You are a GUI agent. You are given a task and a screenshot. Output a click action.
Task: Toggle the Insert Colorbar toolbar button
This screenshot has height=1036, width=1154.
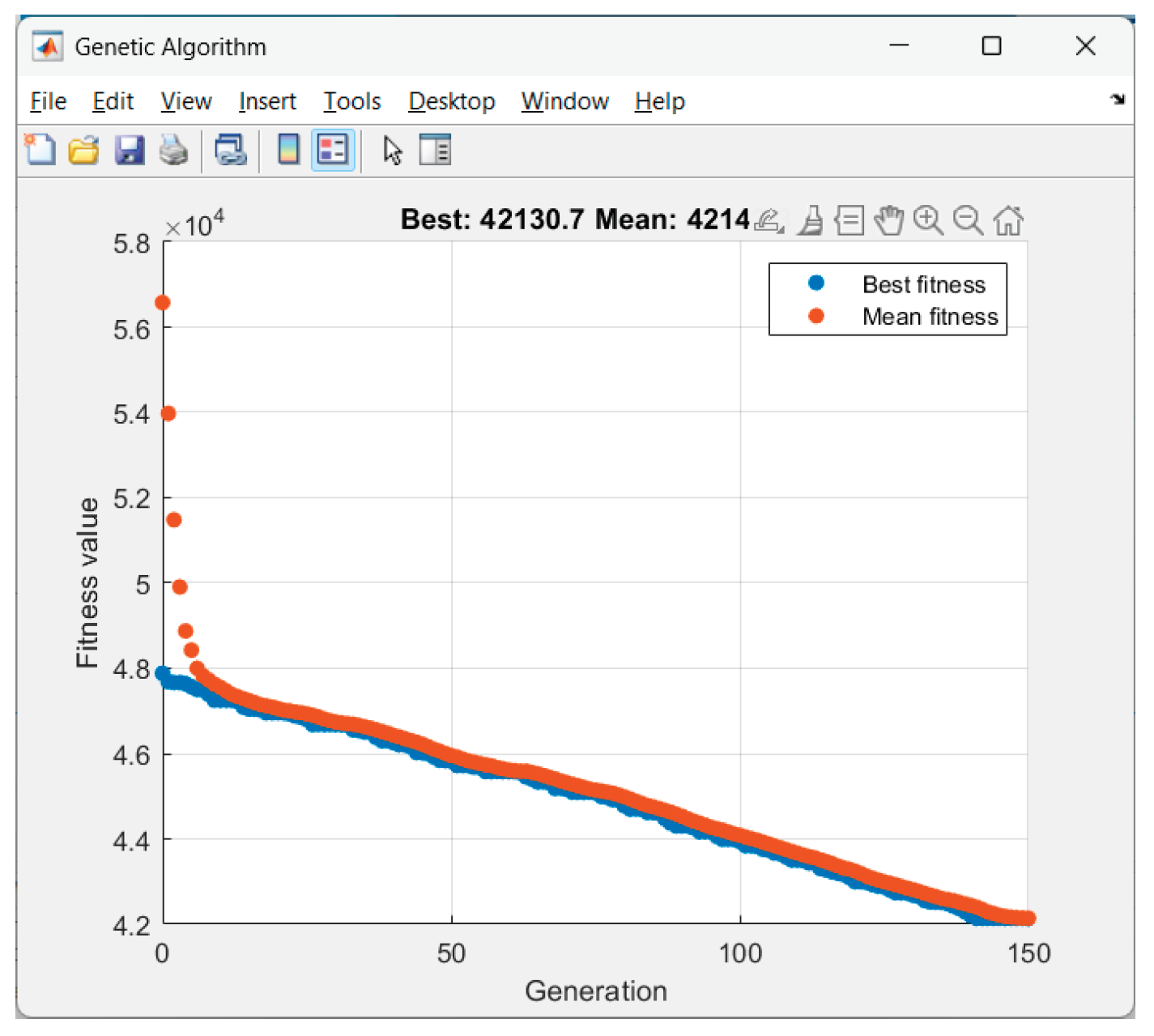288,150
